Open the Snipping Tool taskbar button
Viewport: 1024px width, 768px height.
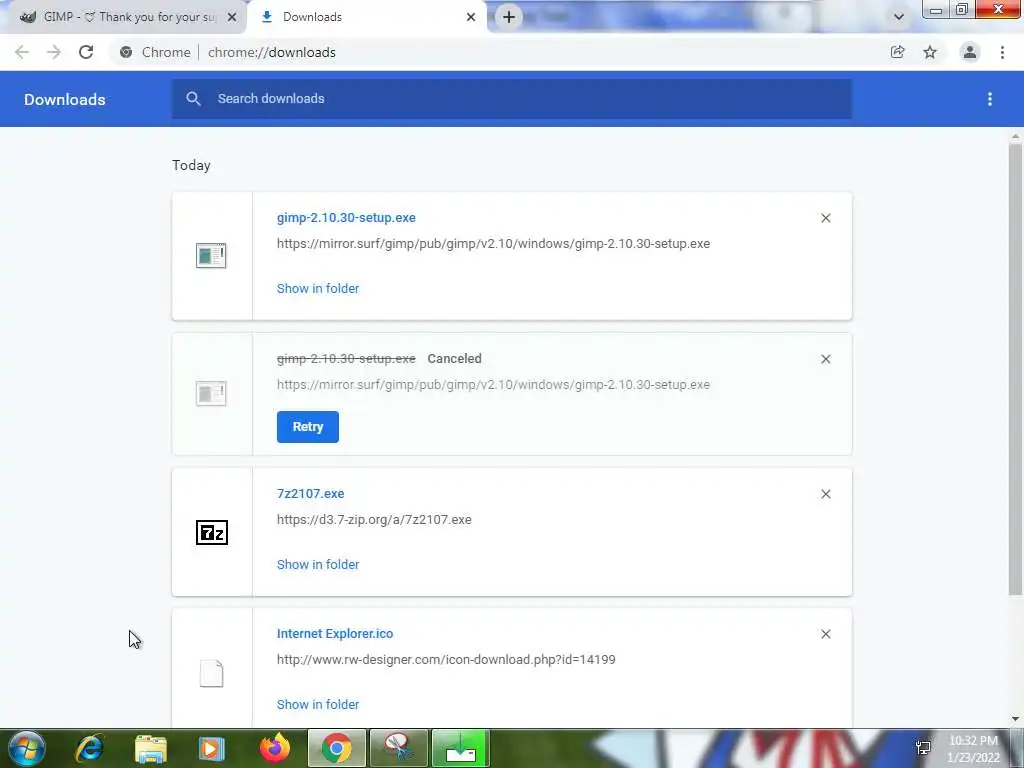click(399, 748)
